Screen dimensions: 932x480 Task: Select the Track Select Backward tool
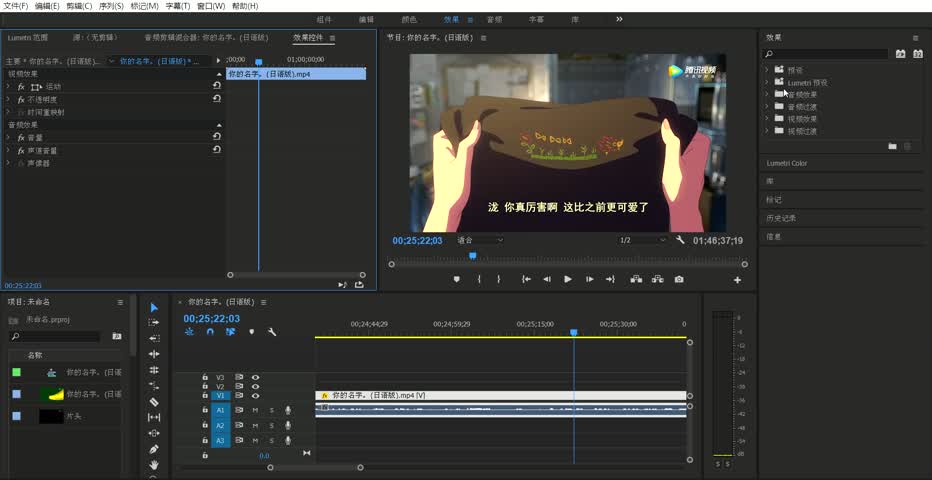tap(154, 338)
